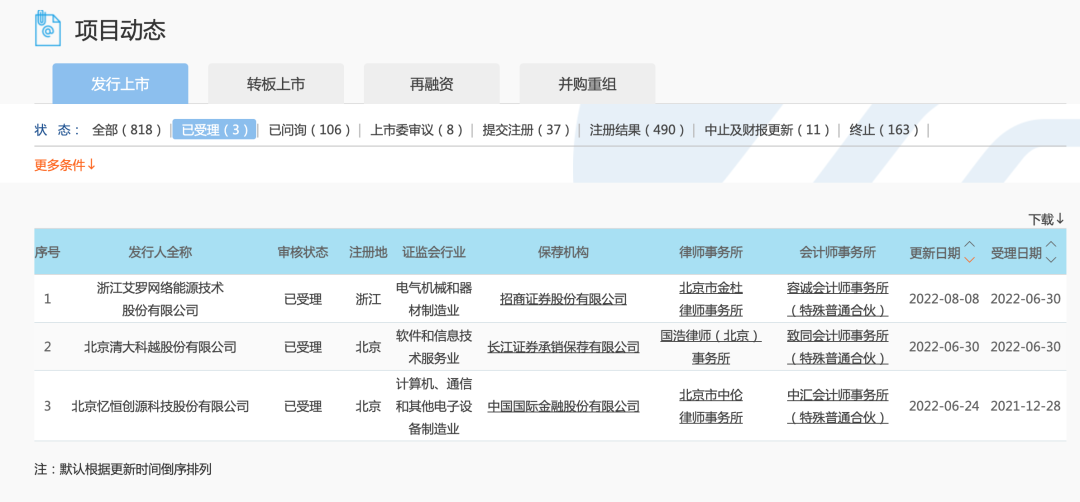1080x502 pixels.
Task: Open 中汇会计师事务所 accounting firm link
Action: coord(838,406)
